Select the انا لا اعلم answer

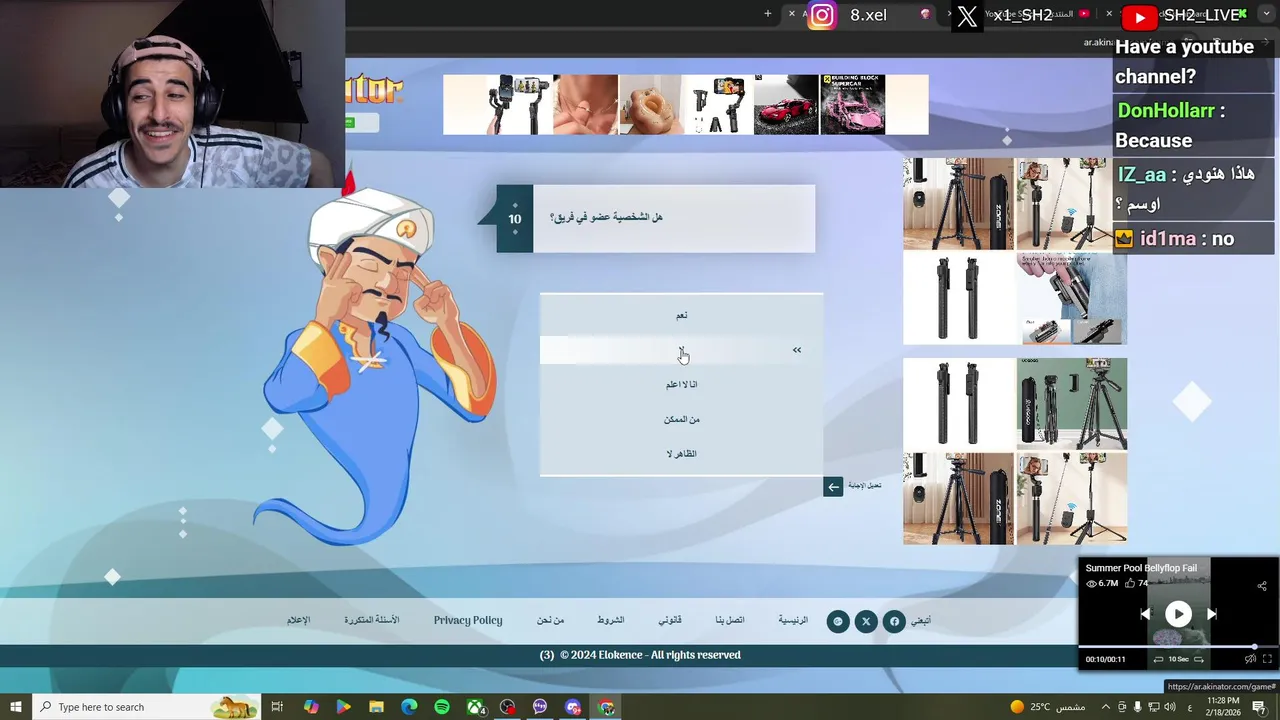click(x=681, y=384)
